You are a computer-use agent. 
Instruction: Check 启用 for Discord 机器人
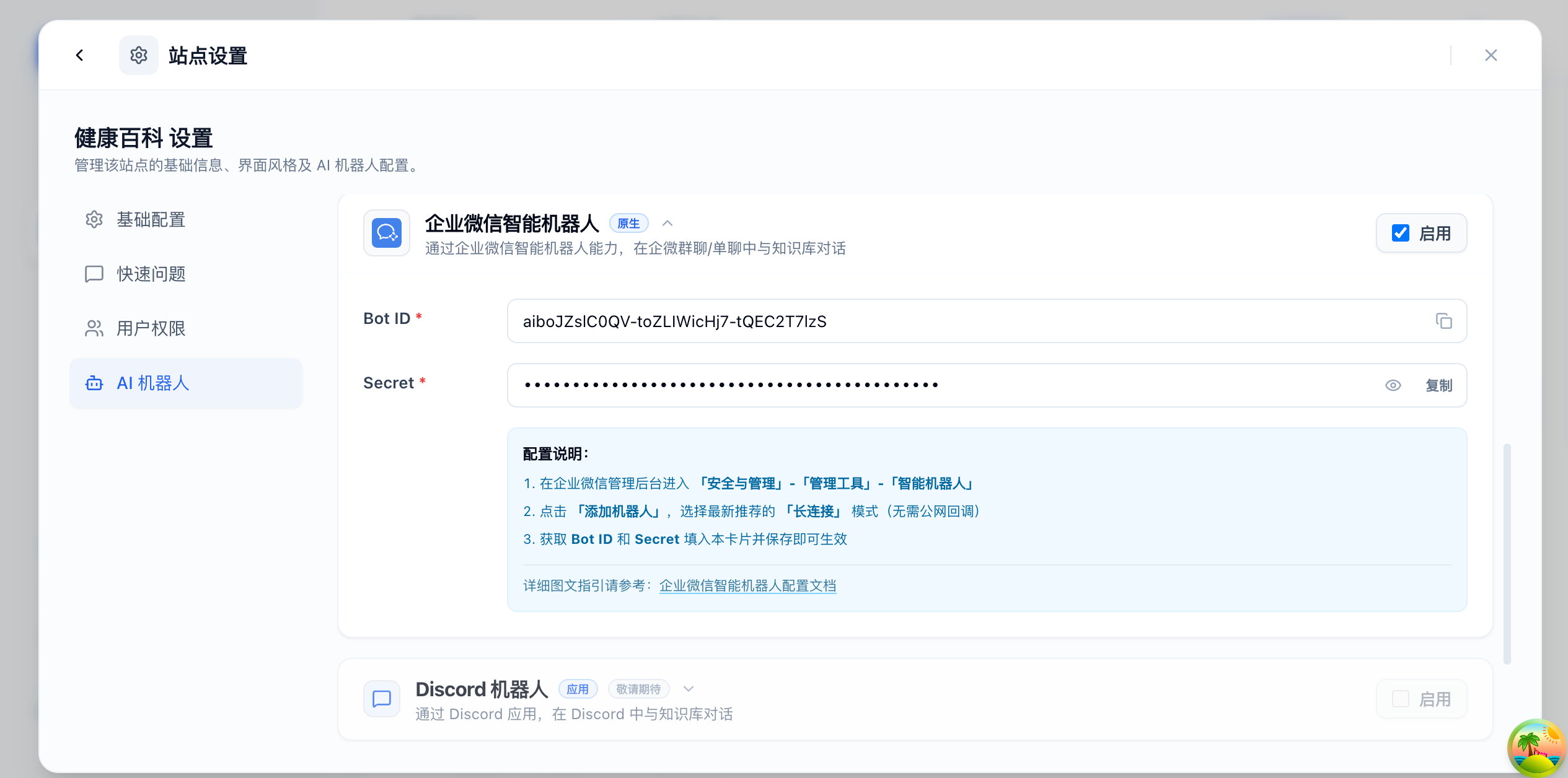(1401, 699)
